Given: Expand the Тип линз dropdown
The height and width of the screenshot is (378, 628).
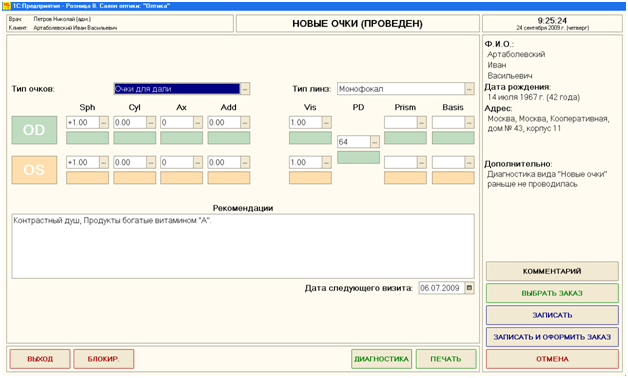Looking at the screenshot, I should (x=469, y=88).
